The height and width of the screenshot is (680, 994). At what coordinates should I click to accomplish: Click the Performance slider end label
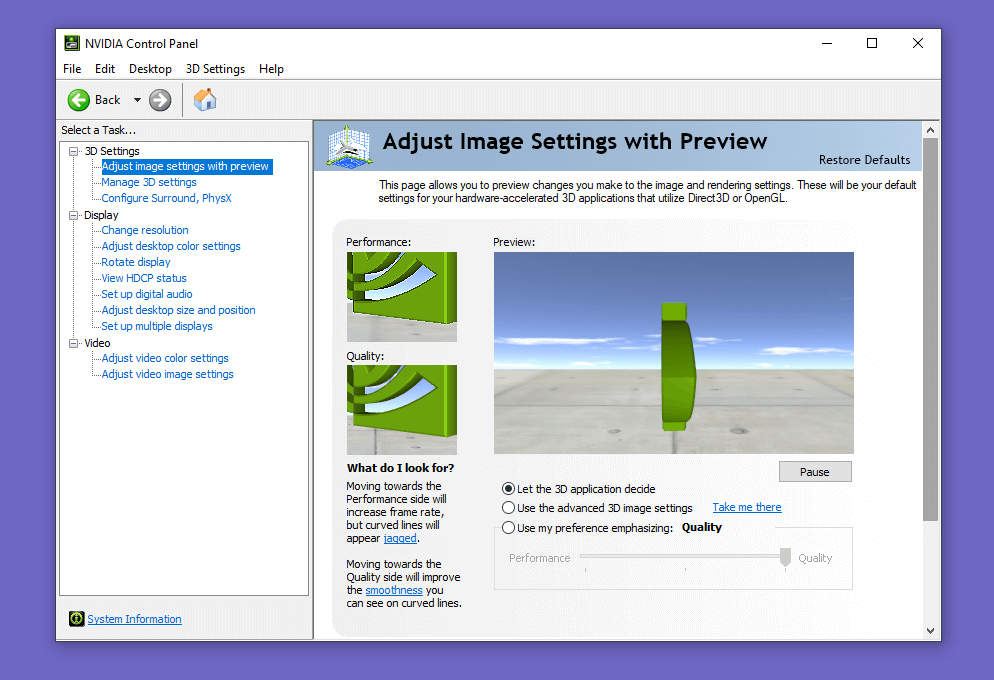pyautogui.click(x=539, y=558)
